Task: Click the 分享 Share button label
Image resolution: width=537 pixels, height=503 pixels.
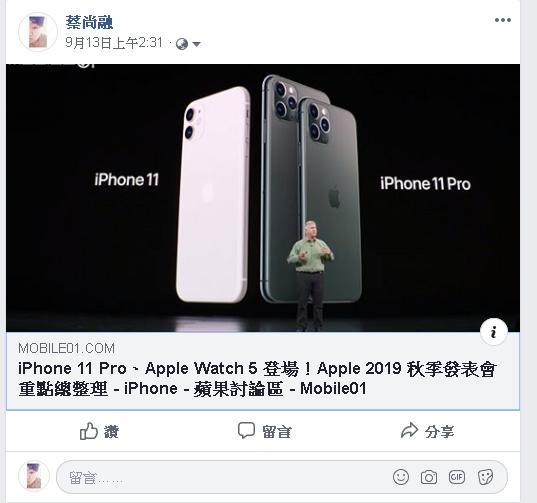Action: (439, 432)
